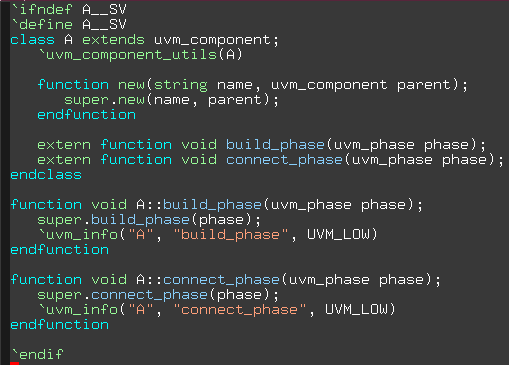Click super.new(name, parent) call
Screen dimensions: 509x365
tap(171, 100)
